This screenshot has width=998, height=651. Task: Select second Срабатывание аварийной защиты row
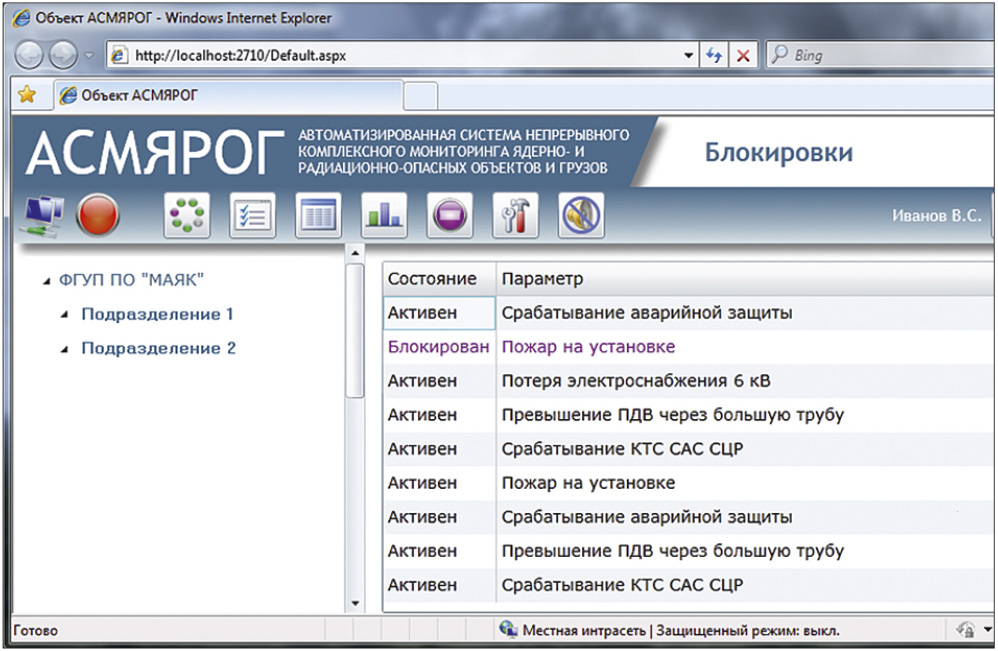tap(689, 517)
